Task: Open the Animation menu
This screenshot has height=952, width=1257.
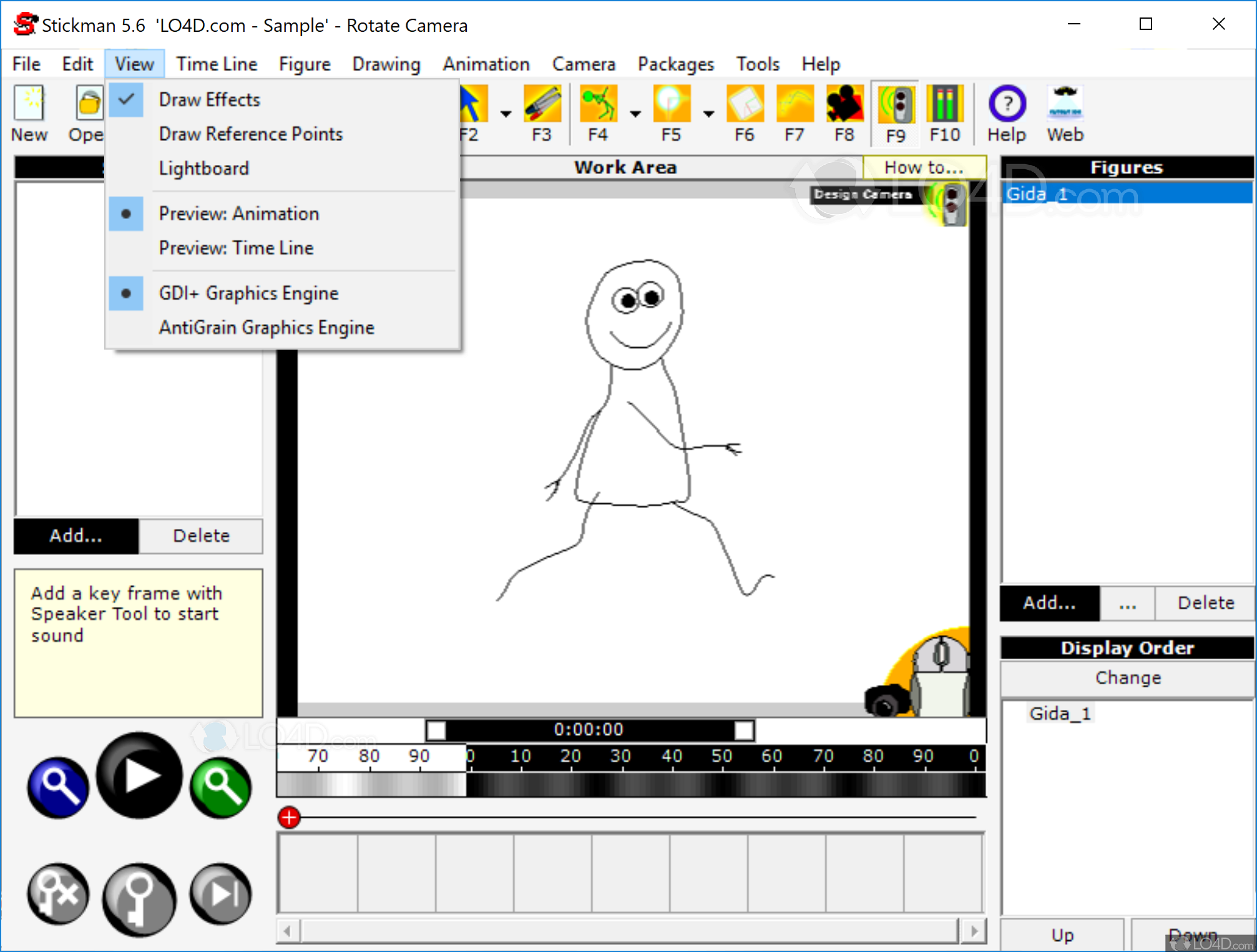Action: tap(486, 64)
